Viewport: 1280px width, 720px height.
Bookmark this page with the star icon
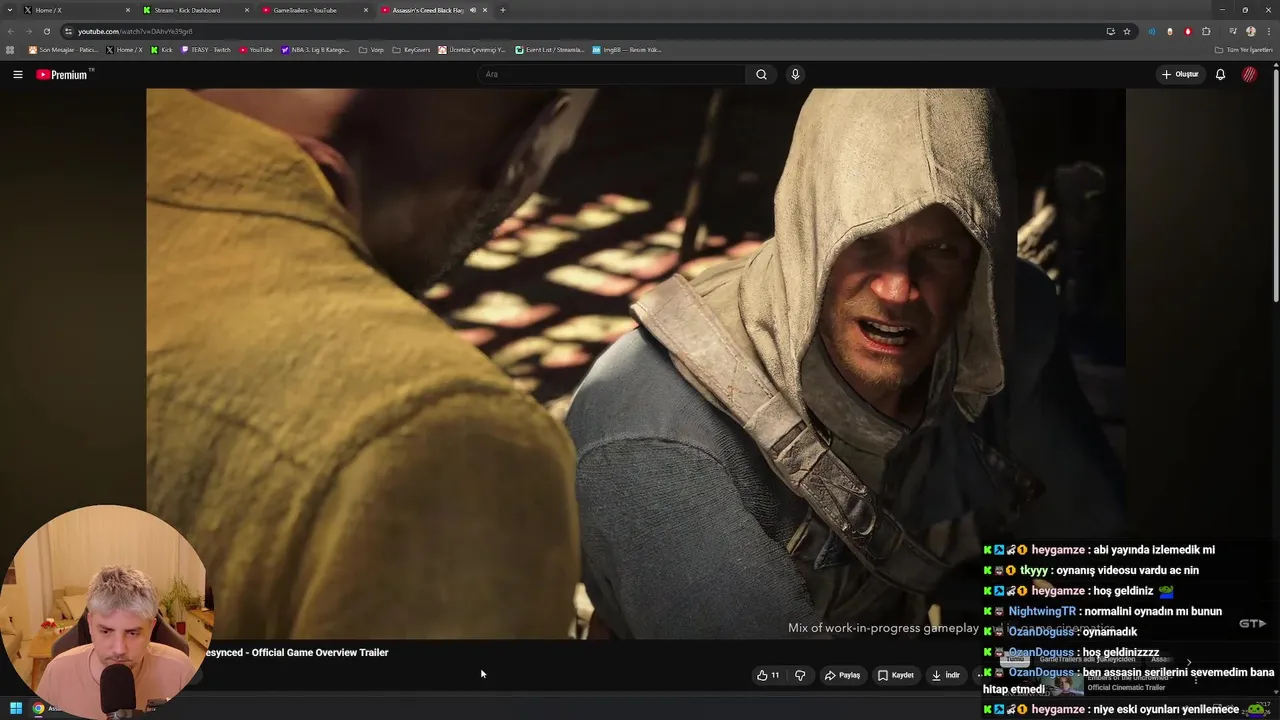(1127, 31)
